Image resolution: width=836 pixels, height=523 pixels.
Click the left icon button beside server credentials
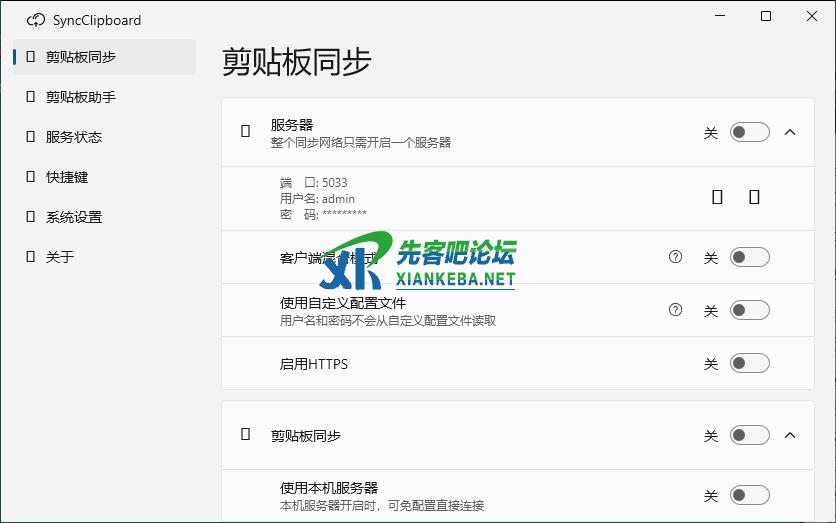[717, 197]
